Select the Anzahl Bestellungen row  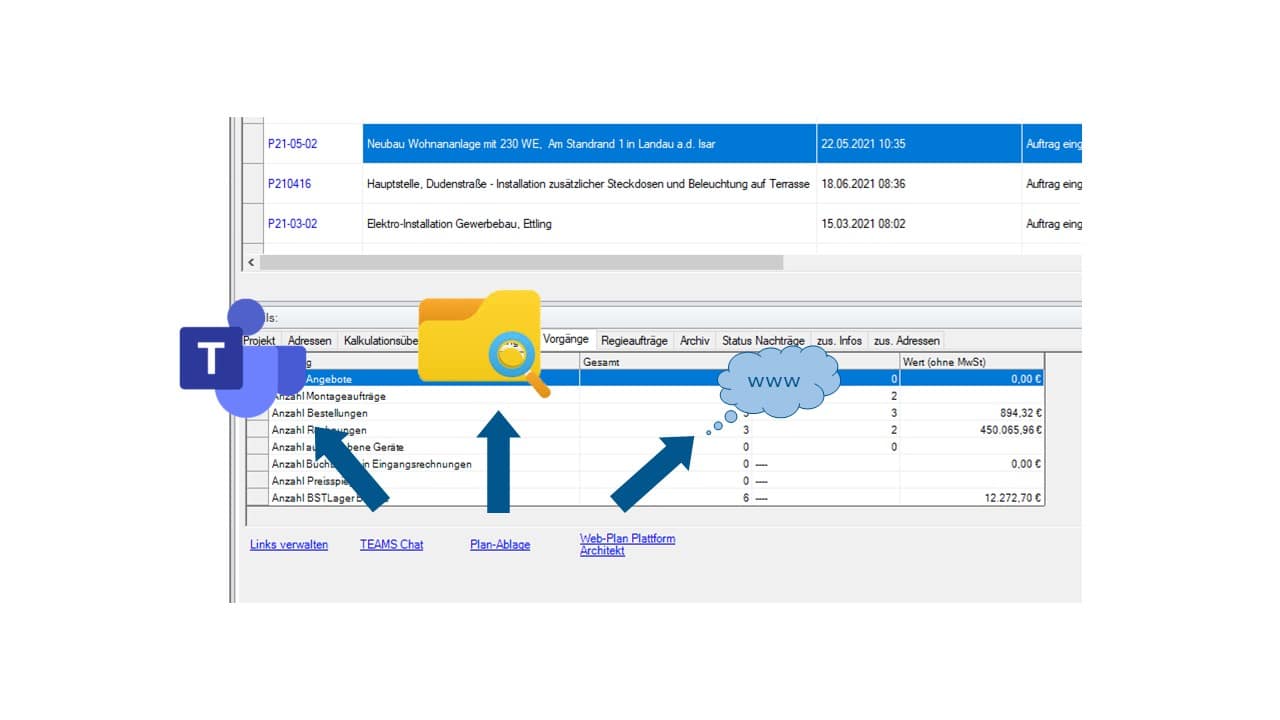pos(320,413)
